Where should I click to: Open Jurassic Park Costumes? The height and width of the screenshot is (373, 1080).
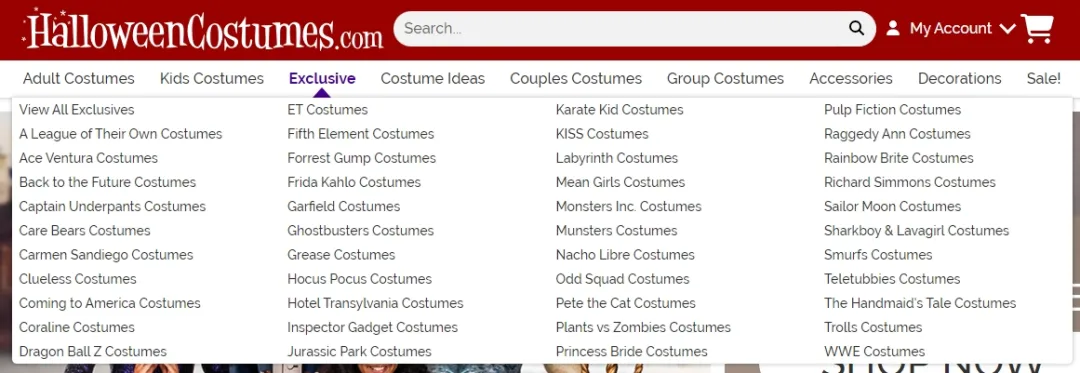click(x=360, y=351)
